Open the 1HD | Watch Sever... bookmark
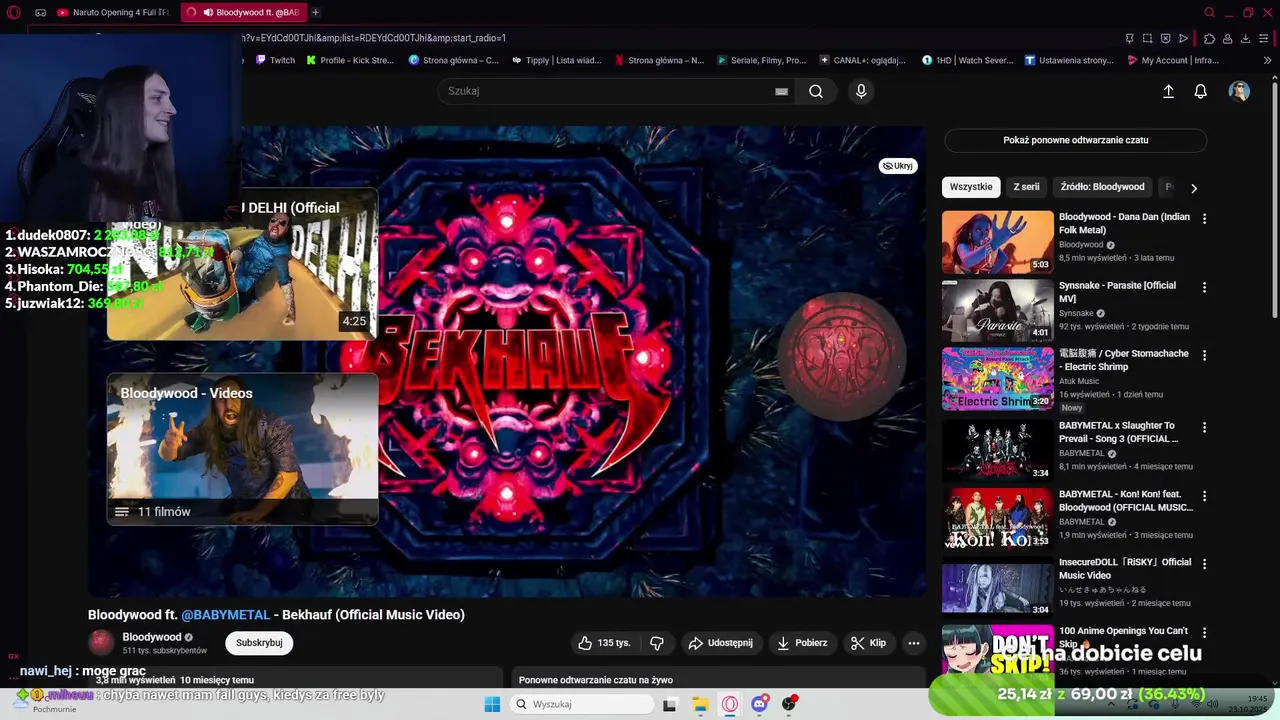The width and height of the screenshot is (1280, 720). [x=967, y=60]
